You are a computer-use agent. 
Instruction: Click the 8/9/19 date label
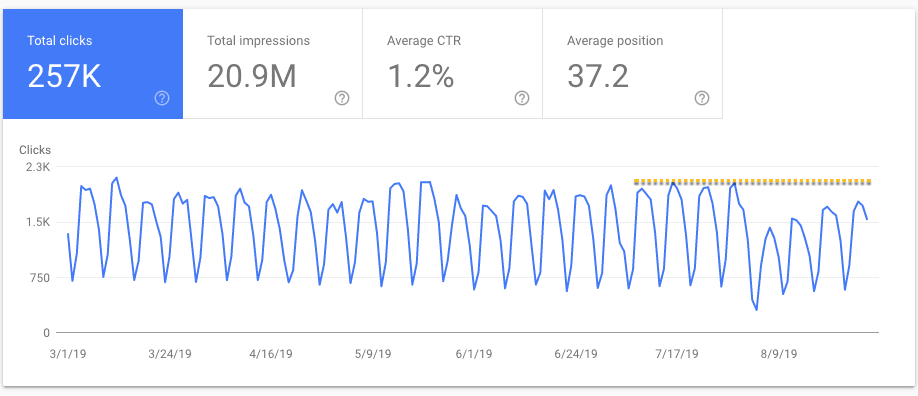pyautogui.click(x=779, y=354)
